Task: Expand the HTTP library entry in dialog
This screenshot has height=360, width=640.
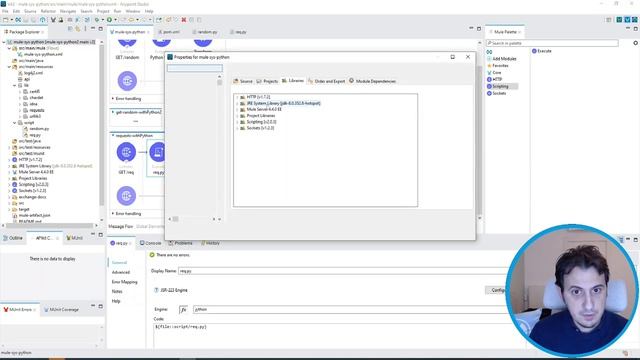Action: click(x=237, y=97)
